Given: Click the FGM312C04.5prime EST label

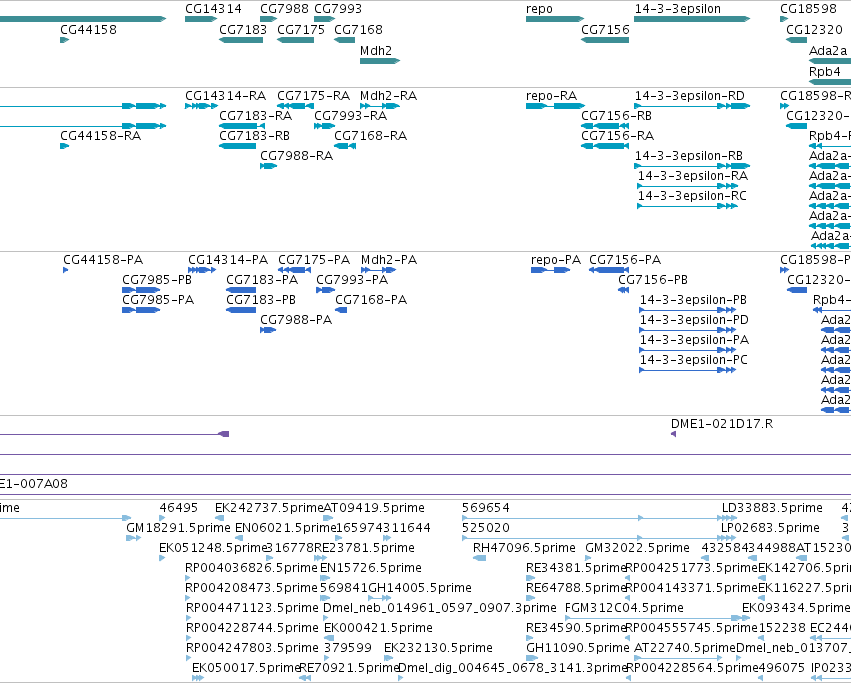Looking at the screenshot, I should tap(625, 608).
